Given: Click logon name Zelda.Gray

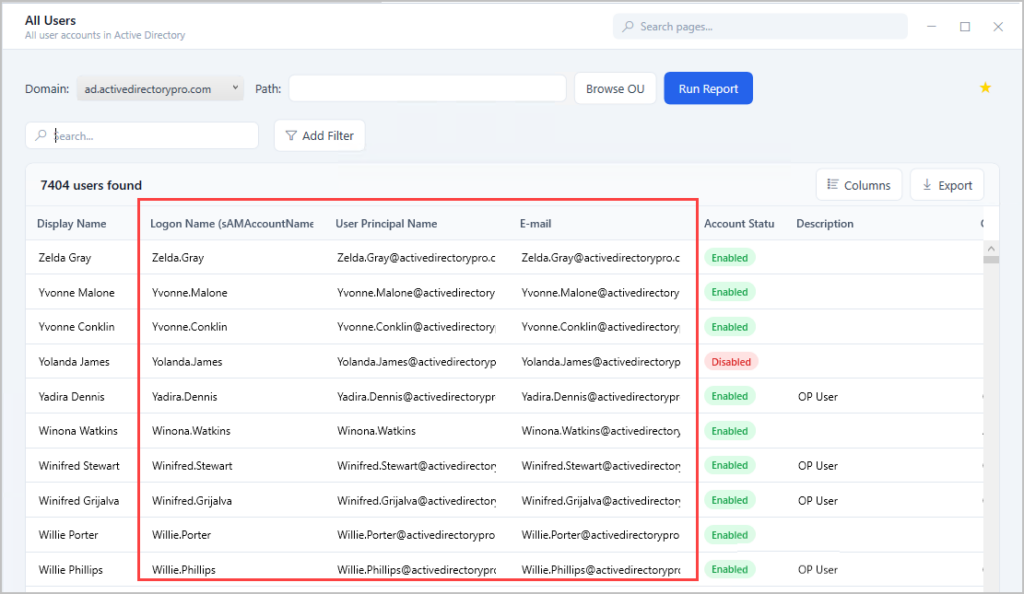Looking at the screenshot, I should click(x=178, y=257).
